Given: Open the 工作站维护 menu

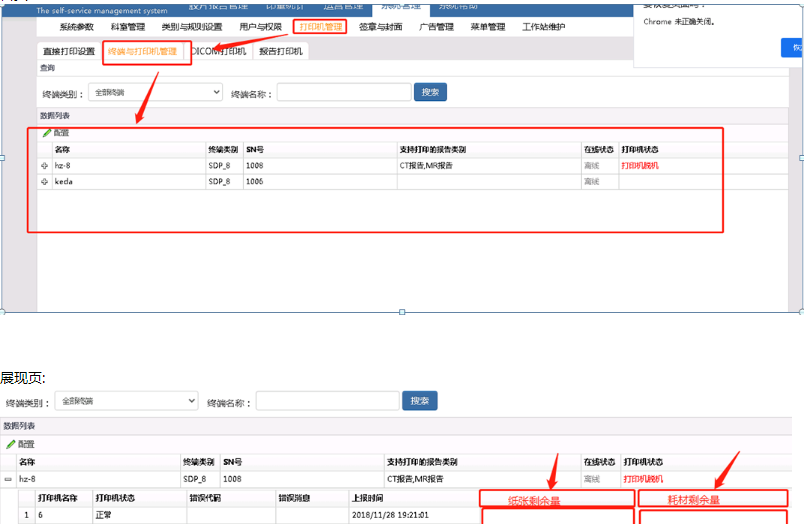Looking at the screenshot, I should 543,27.
